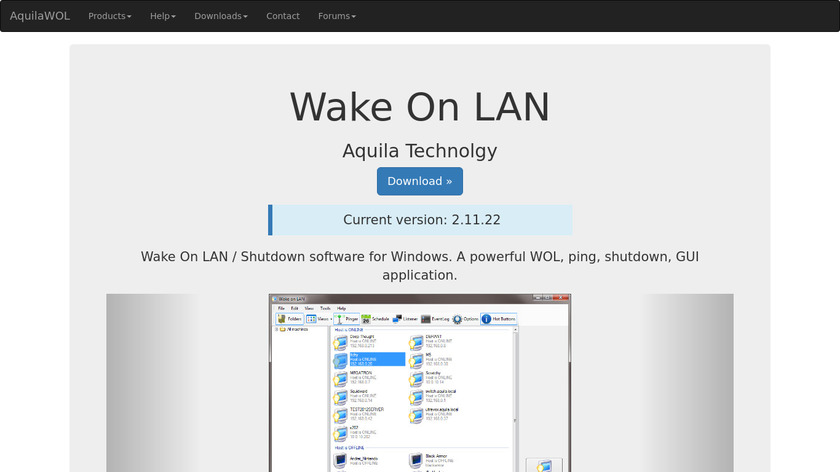
Task: Go to the Contact page
Action: [x=283, y=16]
